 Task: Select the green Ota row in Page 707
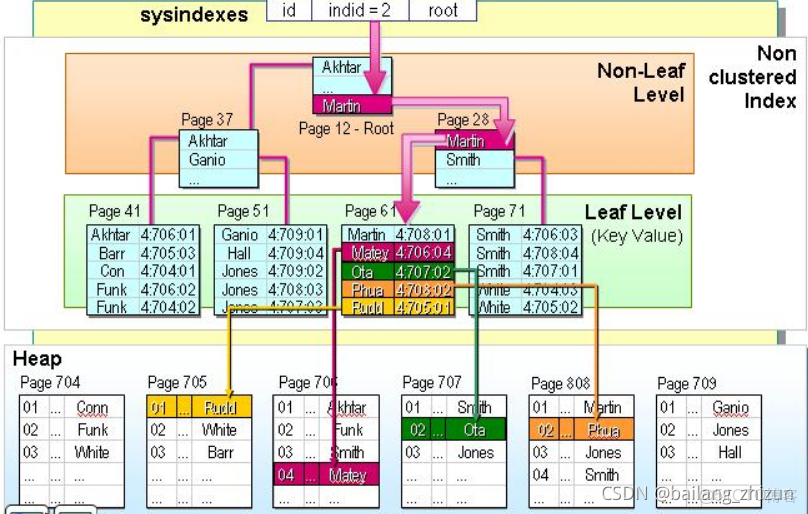point(453,429)
